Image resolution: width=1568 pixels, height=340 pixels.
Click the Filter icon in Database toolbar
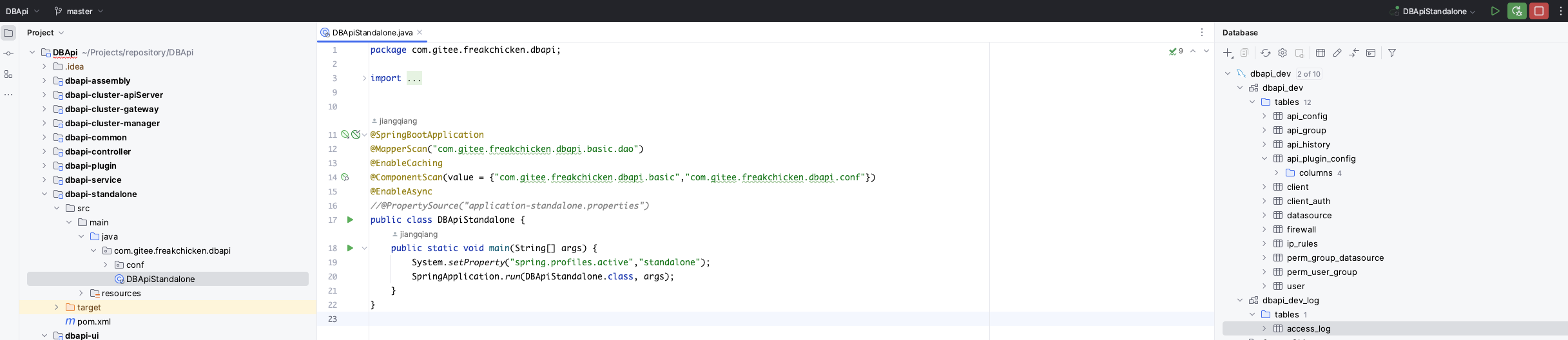click(1391, 53)
